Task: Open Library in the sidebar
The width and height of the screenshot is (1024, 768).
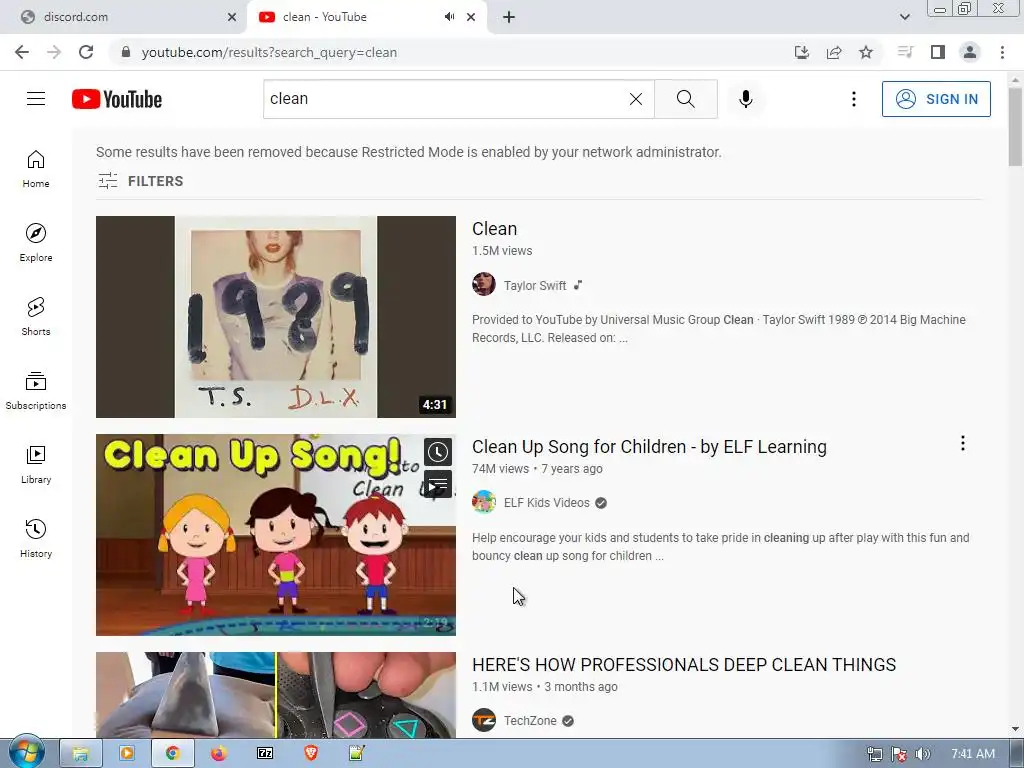Action: pyautogui.click(x=36, y=464)
